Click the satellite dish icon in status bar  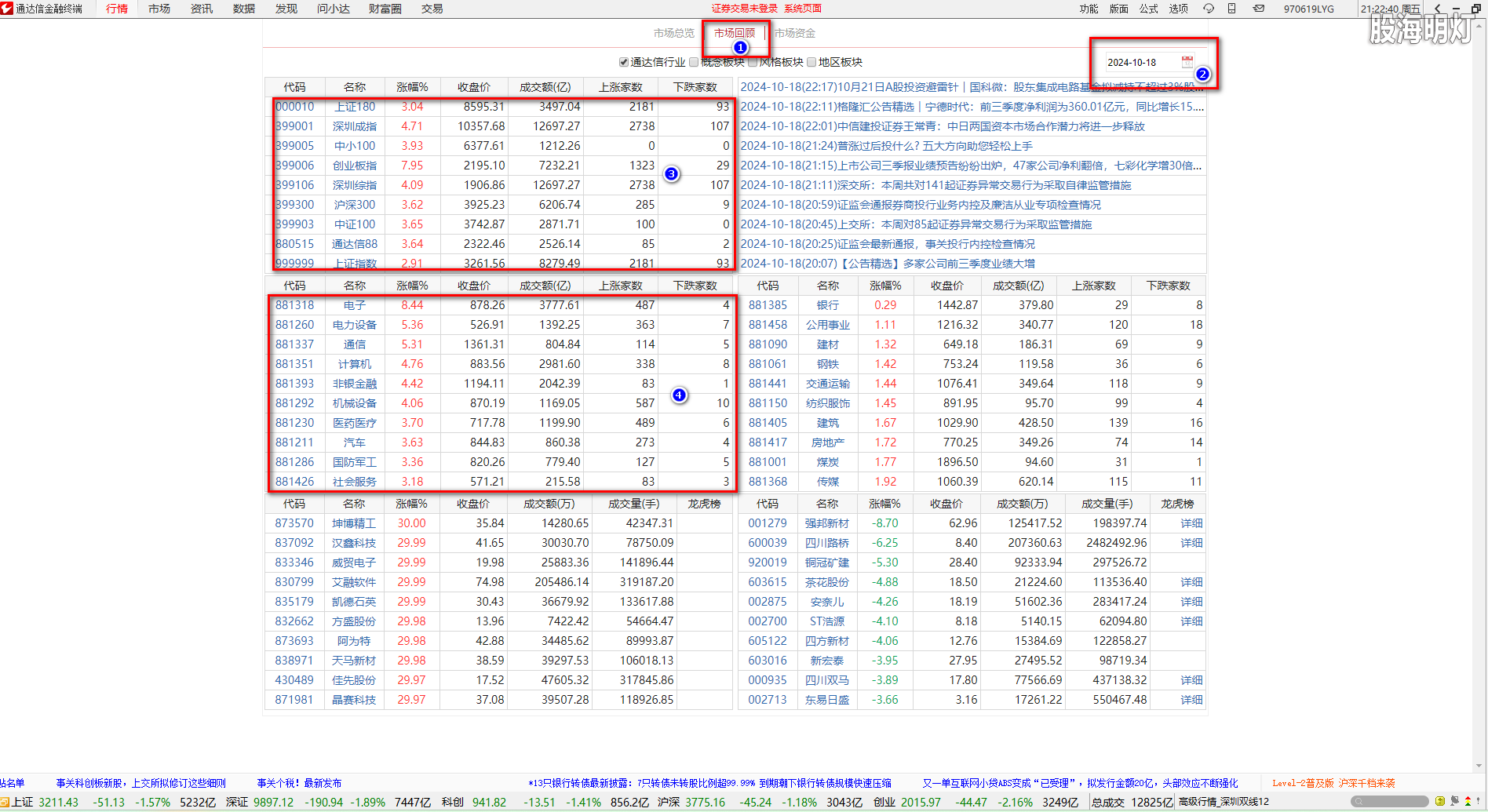coord(1454,802)
